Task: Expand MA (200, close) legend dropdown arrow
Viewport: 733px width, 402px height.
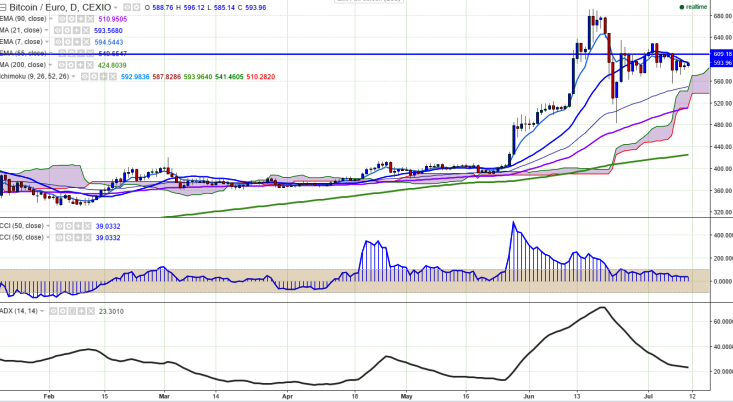Action: [x=50, y=65]
